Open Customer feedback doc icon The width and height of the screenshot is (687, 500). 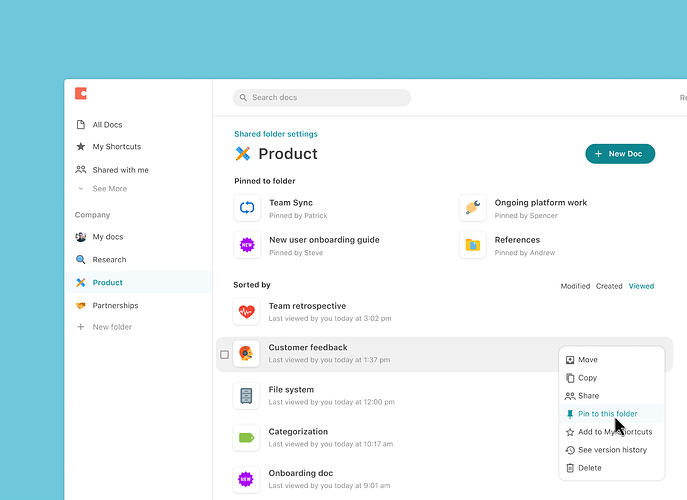click(246, 353)
